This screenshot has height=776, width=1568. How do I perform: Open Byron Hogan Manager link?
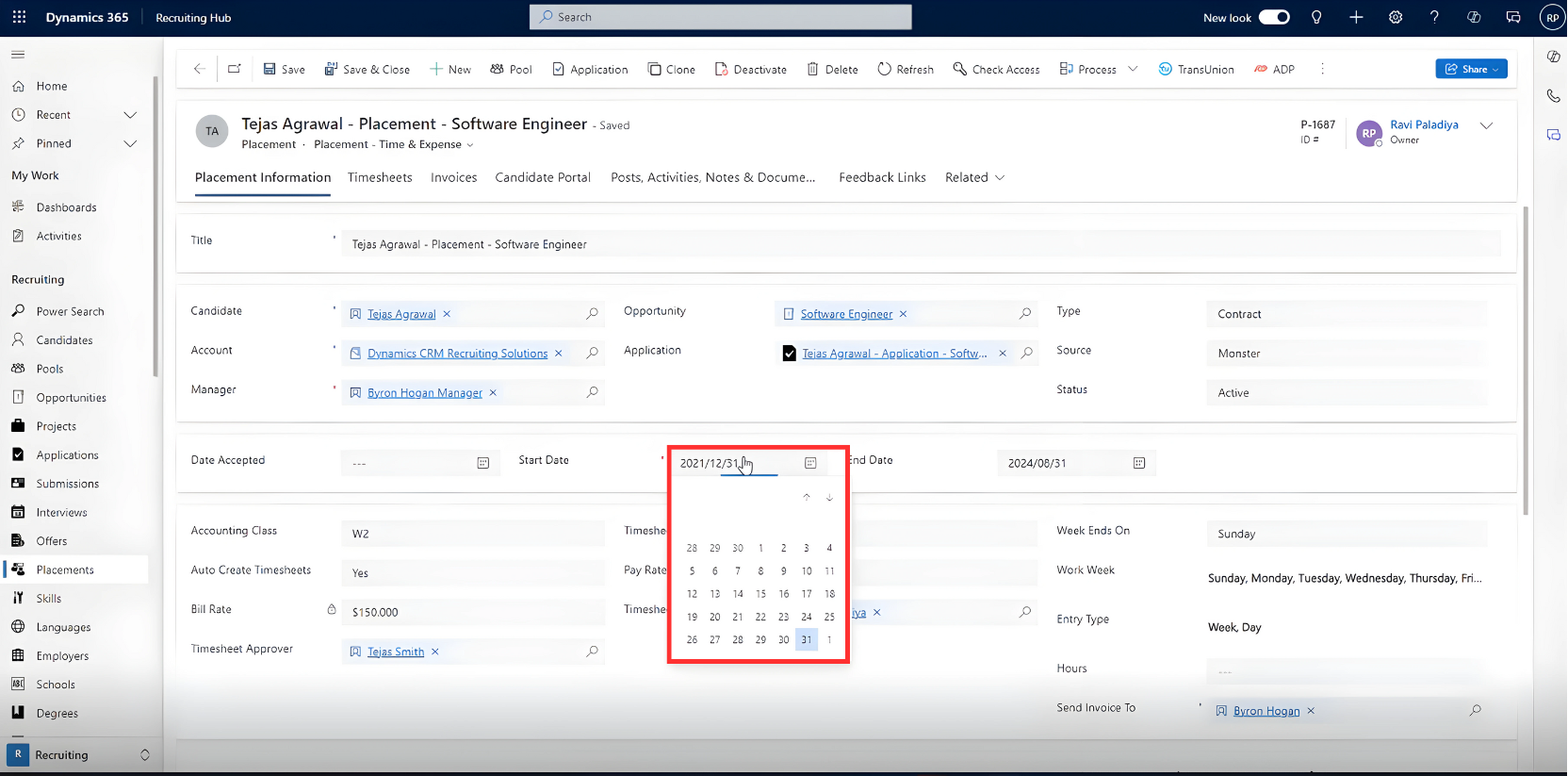[x=424, y=393]
